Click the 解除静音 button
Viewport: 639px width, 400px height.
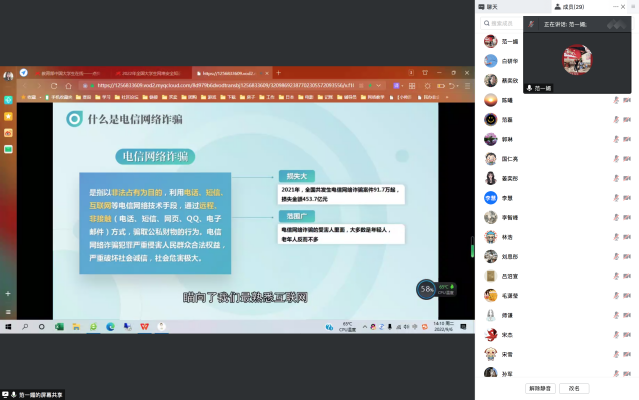(540, 388)
